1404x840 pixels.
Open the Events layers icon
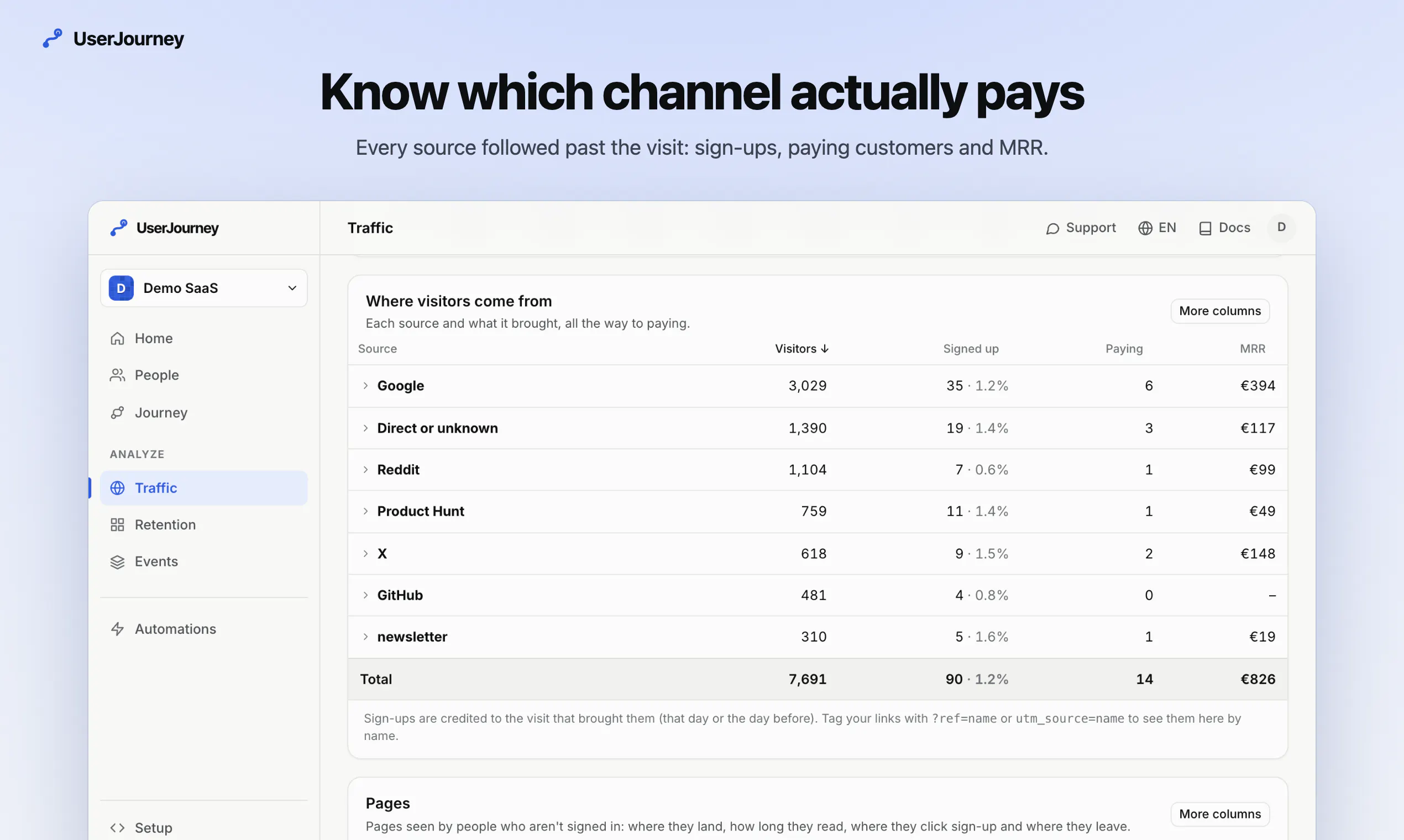pyautogui.click(x=117, y=561)
